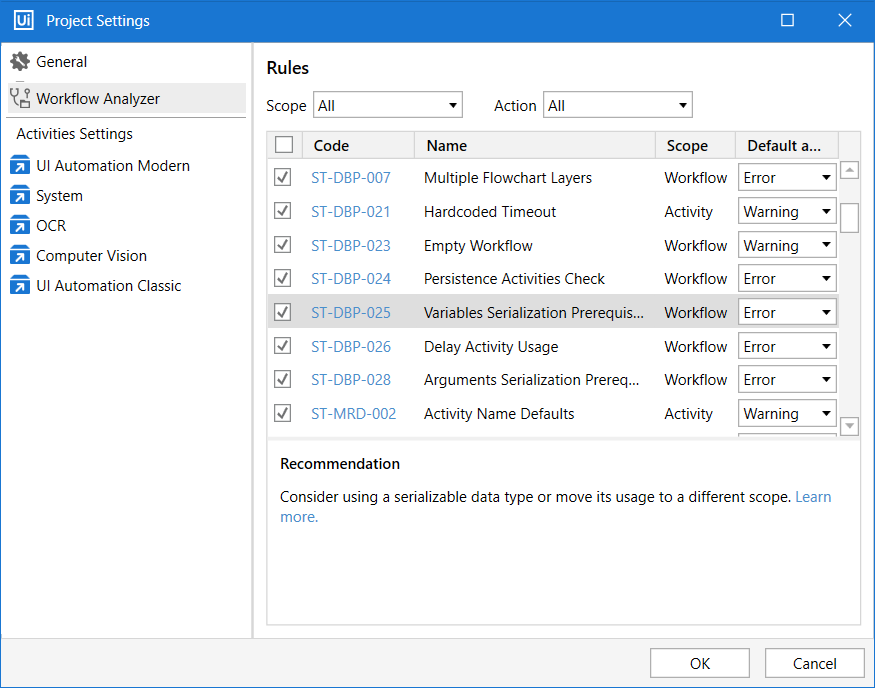Select the Workflow Analyzer tab

tap(98, 98)
